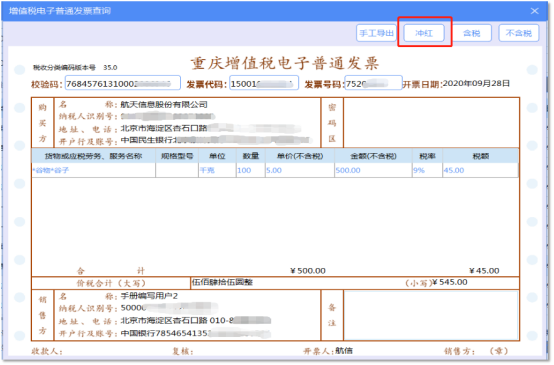Click the buyer name 航天信息股份有限公司

(x=164, y=105)
